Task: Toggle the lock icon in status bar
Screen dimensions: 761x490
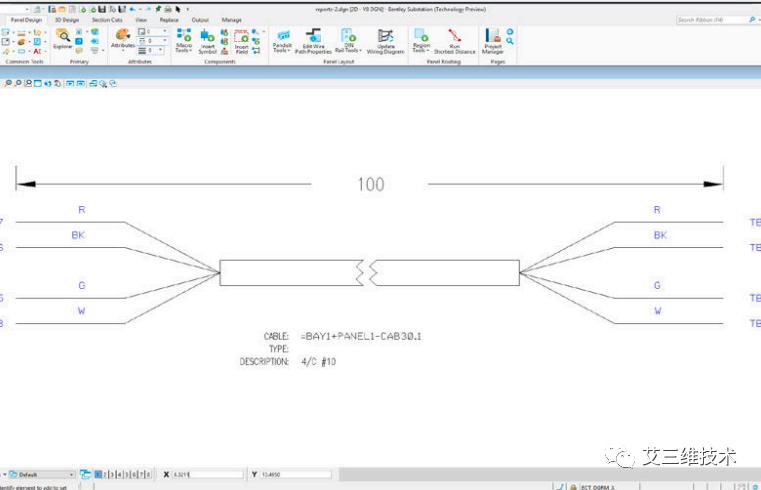Action: 573,487
